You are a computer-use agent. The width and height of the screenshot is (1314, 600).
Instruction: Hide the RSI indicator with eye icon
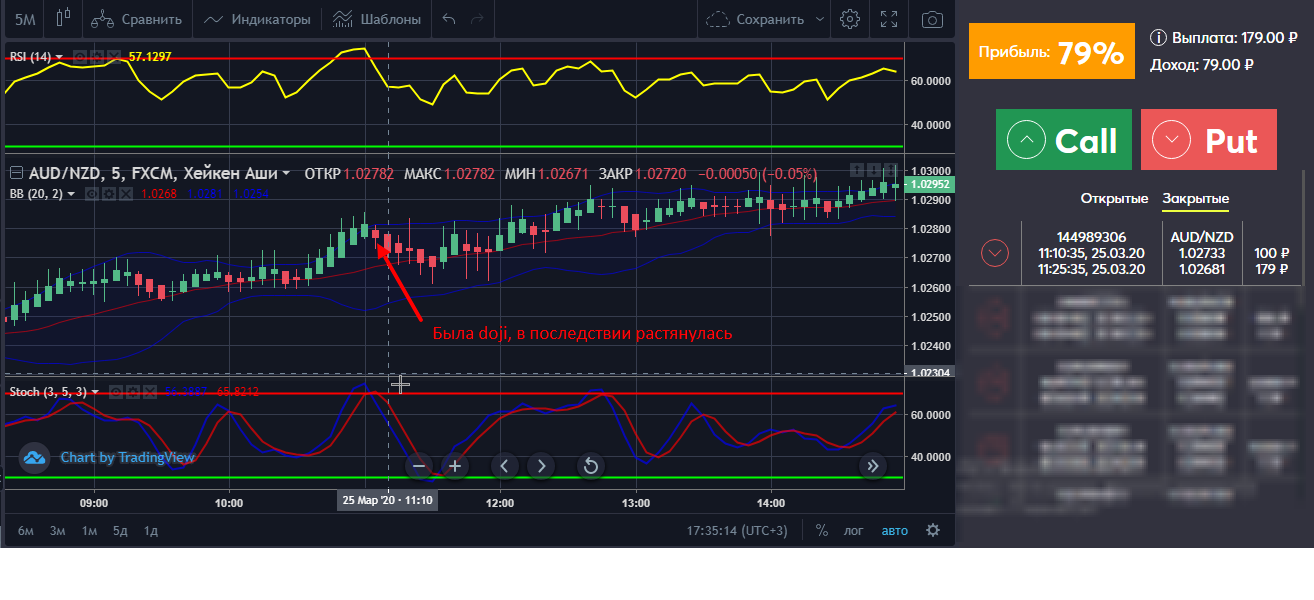tap(80, 57)
